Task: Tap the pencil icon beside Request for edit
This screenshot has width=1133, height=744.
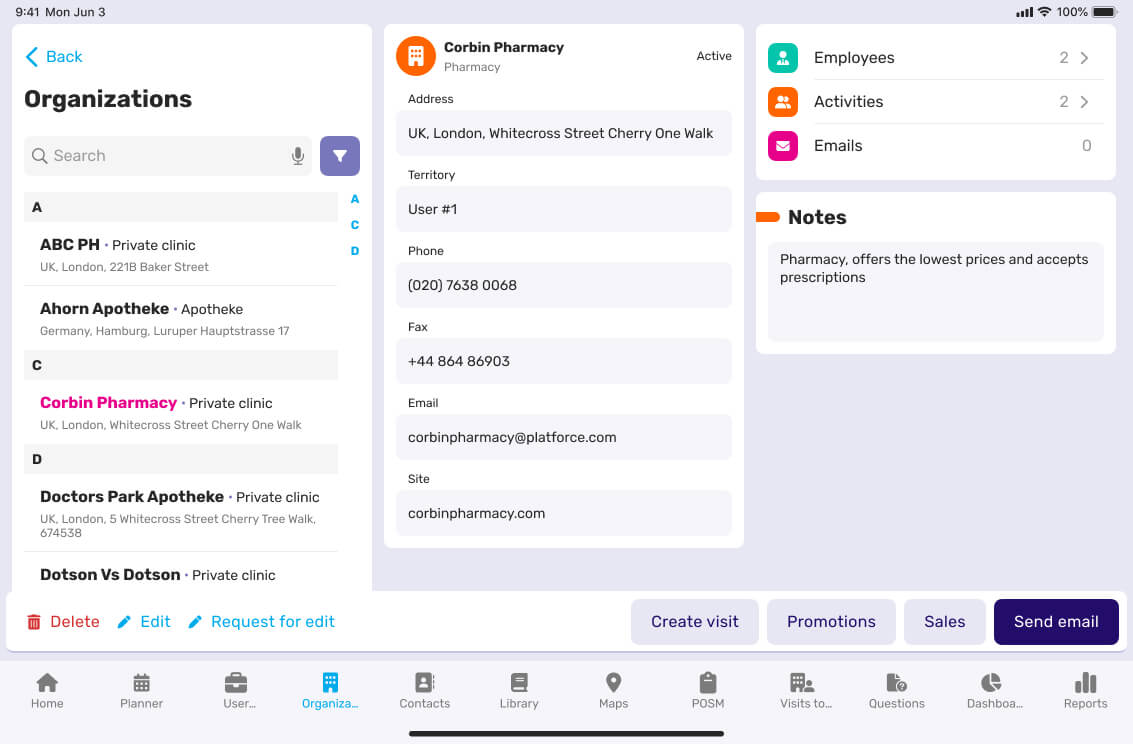Action: click(x=195, y=622)
